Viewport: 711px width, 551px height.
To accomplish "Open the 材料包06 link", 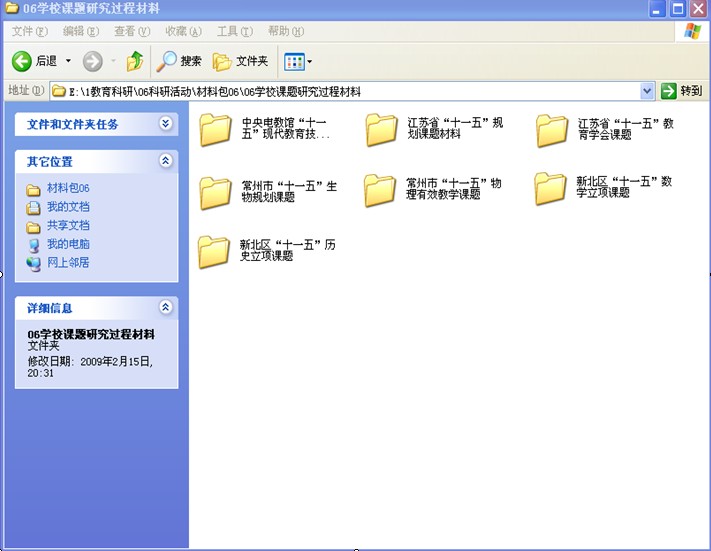I will [68, 188].
